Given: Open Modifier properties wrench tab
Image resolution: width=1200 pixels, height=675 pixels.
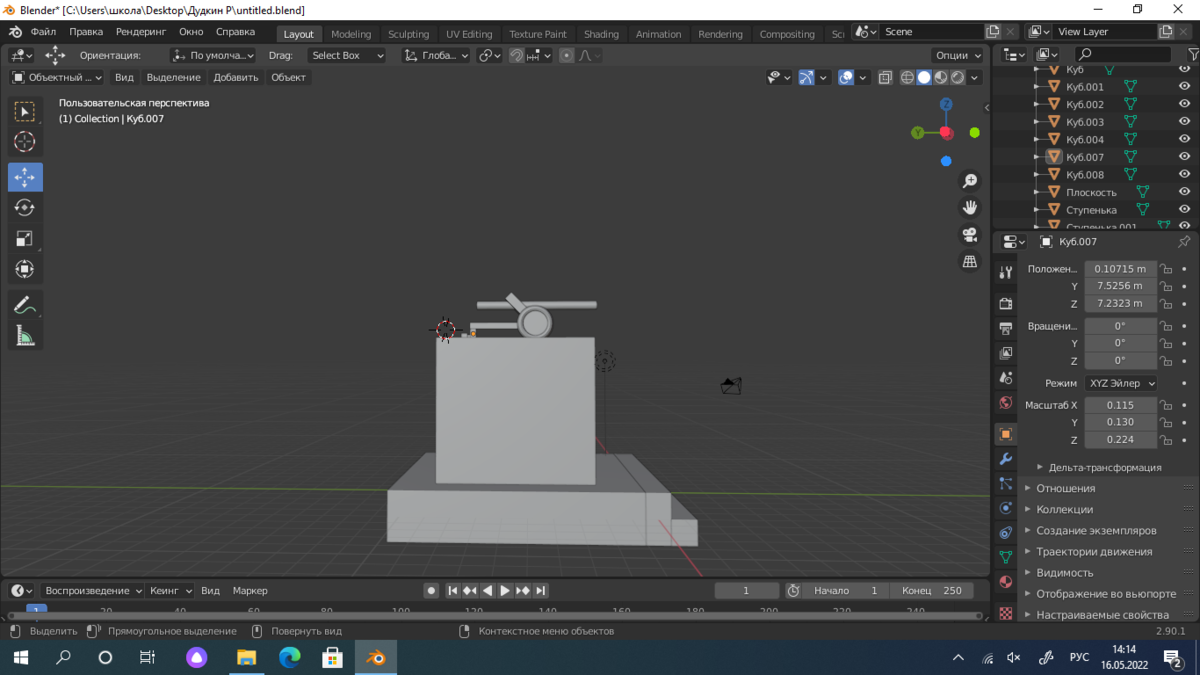Looking at the screenshot, I should (x=1006, y=459).
